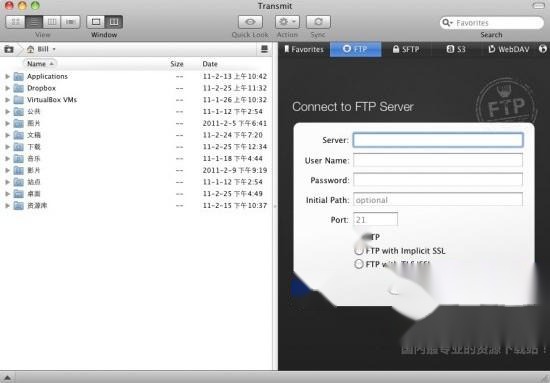The image size is (550, 383).
Task: Expand the Dropbox folder
Action: coord(7,88)
